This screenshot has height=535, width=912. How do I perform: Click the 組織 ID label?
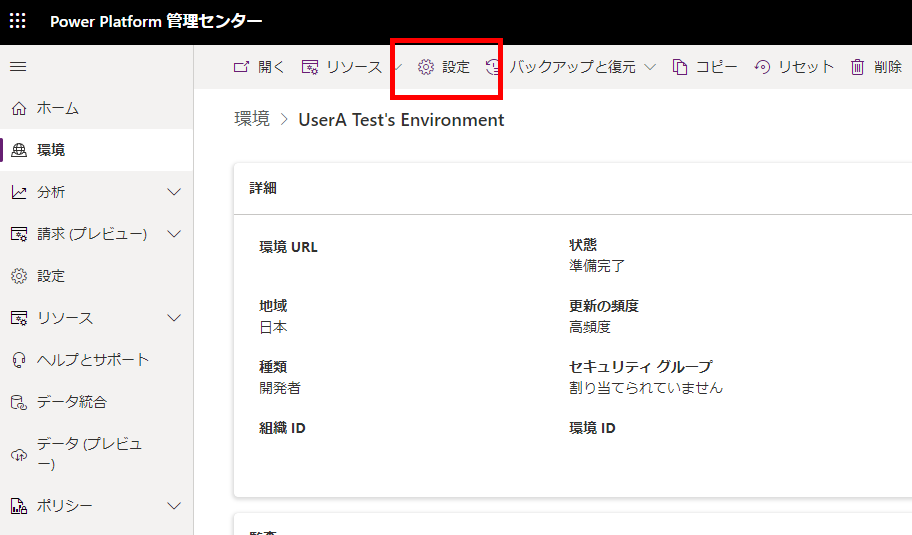click(x=282, y=428)
